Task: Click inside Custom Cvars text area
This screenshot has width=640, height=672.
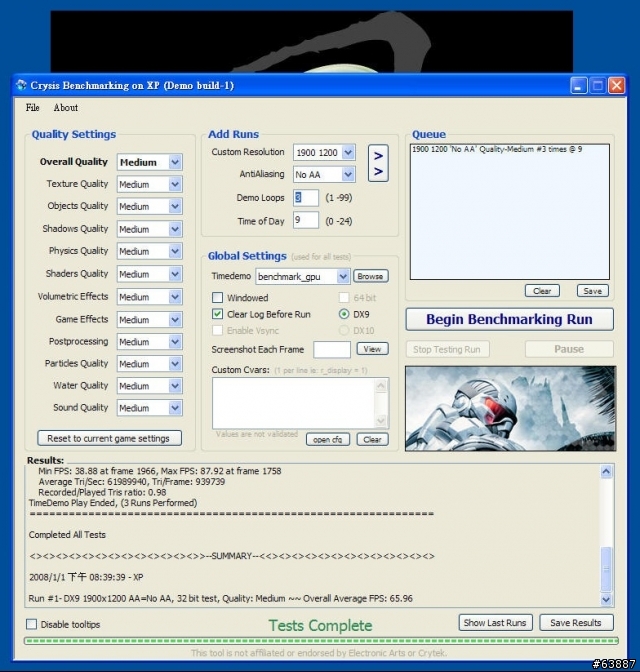Action: pos(294,403)
